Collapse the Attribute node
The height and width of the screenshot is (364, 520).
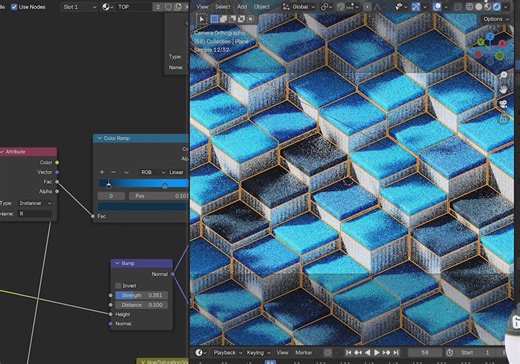point(2,152)
